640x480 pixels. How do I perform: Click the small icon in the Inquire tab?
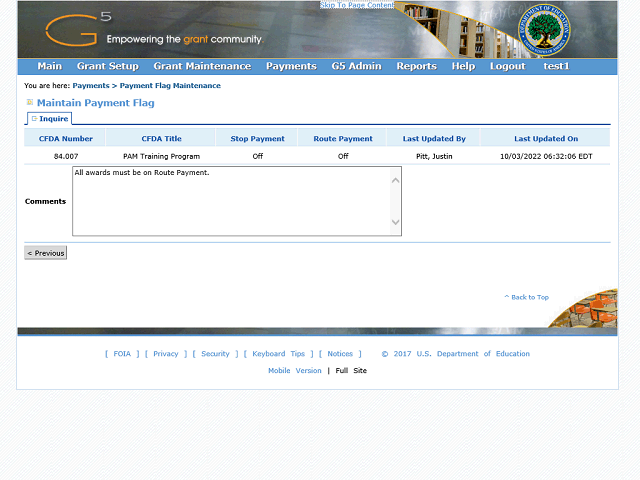click(x=34, y=118)
